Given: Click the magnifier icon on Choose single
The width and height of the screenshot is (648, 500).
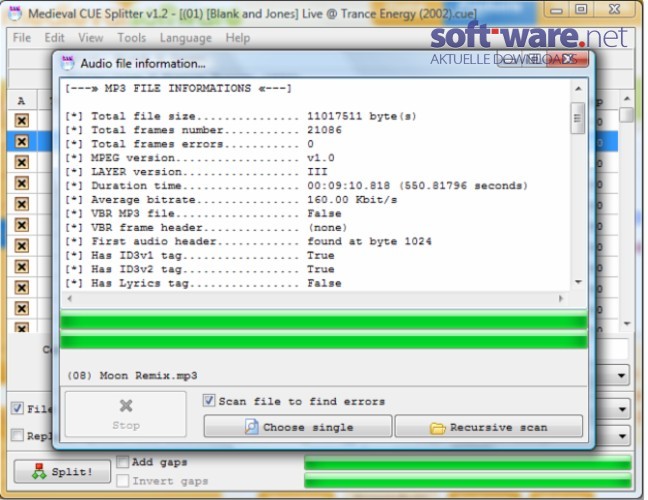Looking at the screenshot, I should click(x=251, y=426).
